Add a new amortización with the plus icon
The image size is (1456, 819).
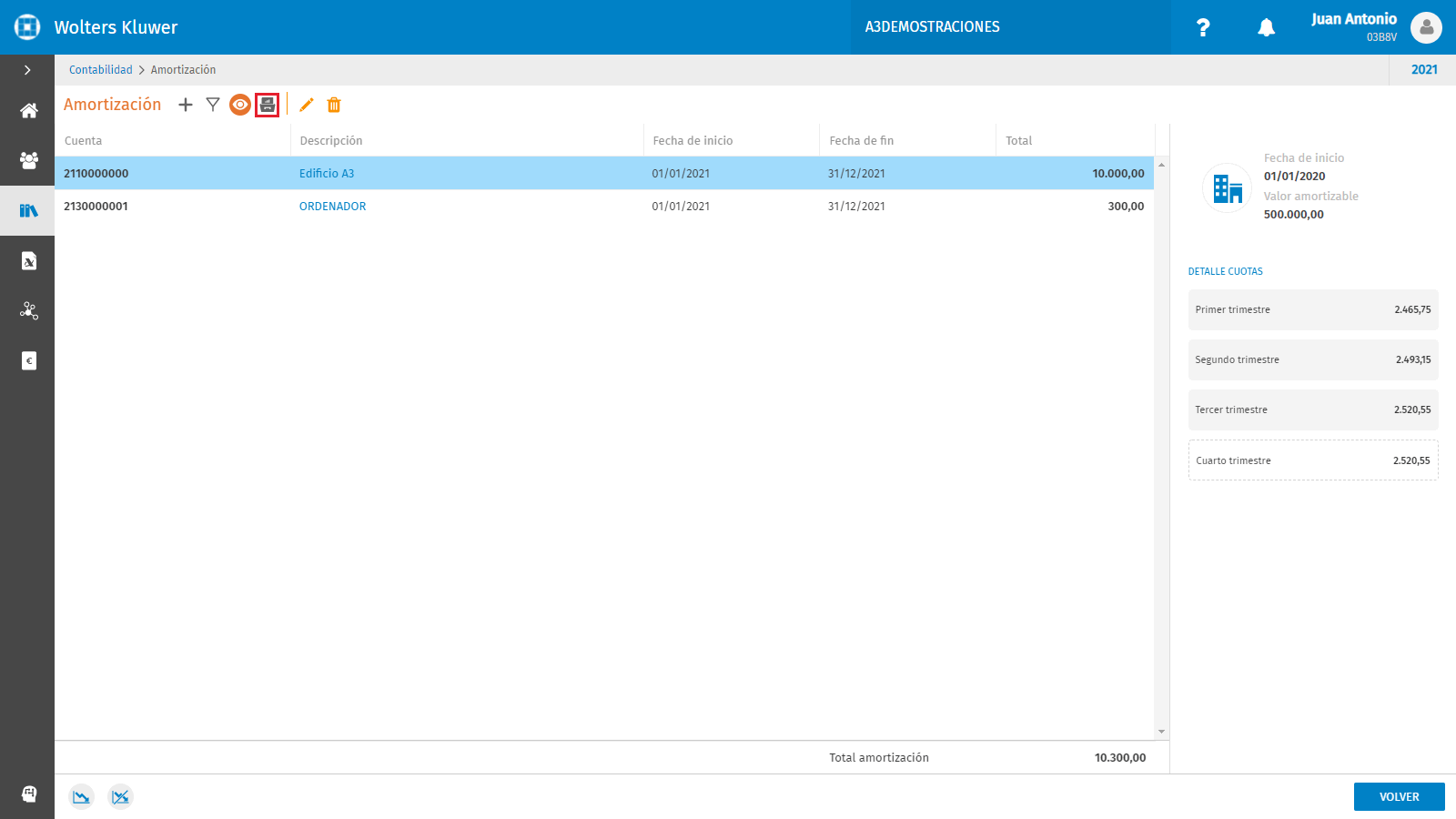click(186, 105)
